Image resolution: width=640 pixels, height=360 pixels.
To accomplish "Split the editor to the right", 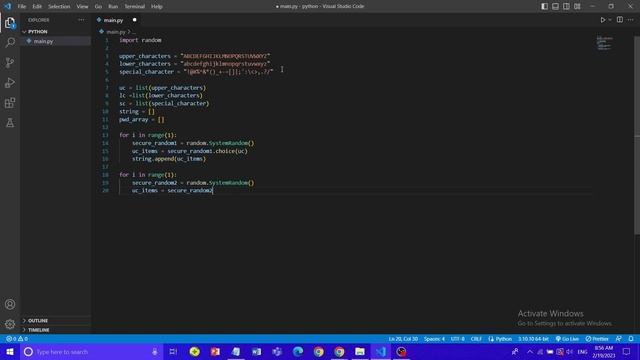I will point(620,20).
